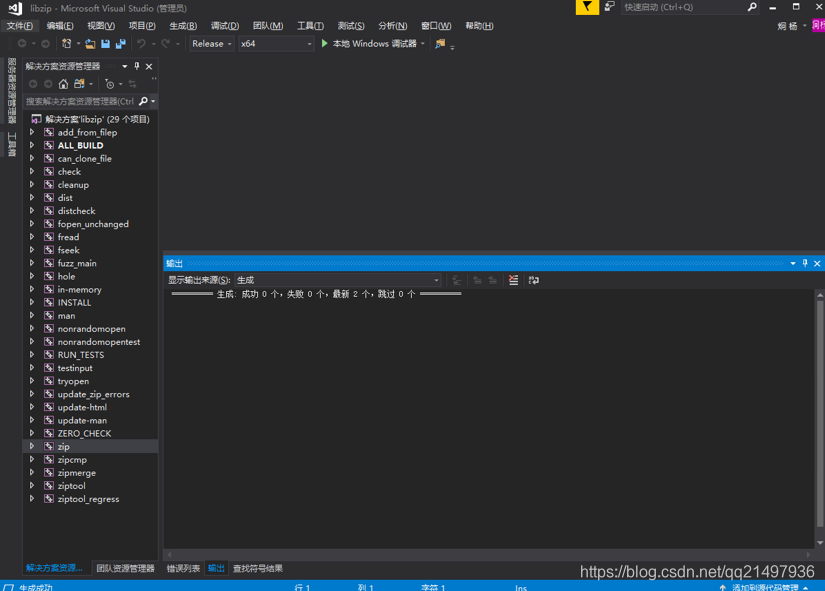Expand the zip project node
This screenshot has height=591, width=825.
pos(32,446)
